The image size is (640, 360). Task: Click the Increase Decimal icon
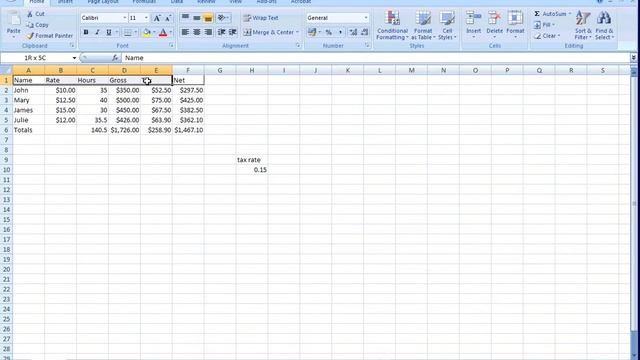click(353, 32)
